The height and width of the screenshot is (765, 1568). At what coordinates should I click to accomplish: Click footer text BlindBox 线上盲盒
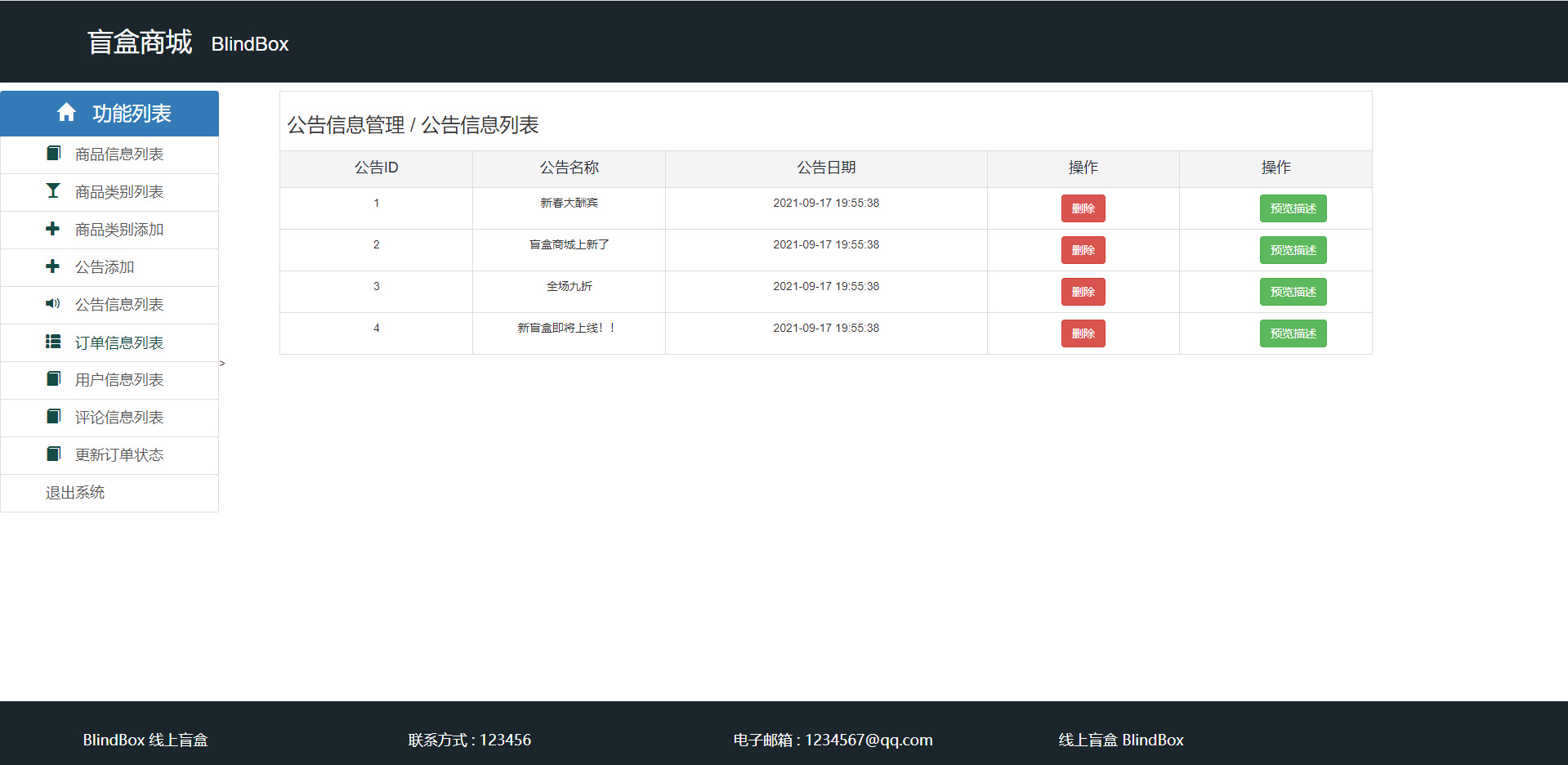pos(145,740)
